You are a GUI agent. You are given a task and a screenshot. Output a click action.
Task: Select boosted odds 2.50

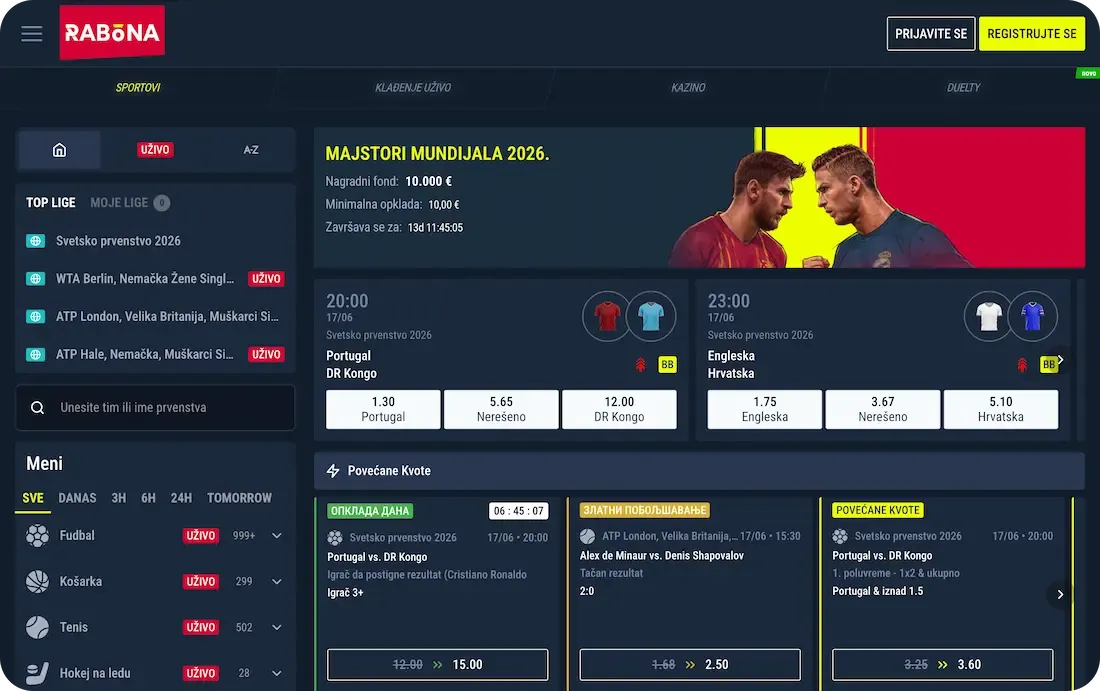pyautogui.click(x=690, y=664)
